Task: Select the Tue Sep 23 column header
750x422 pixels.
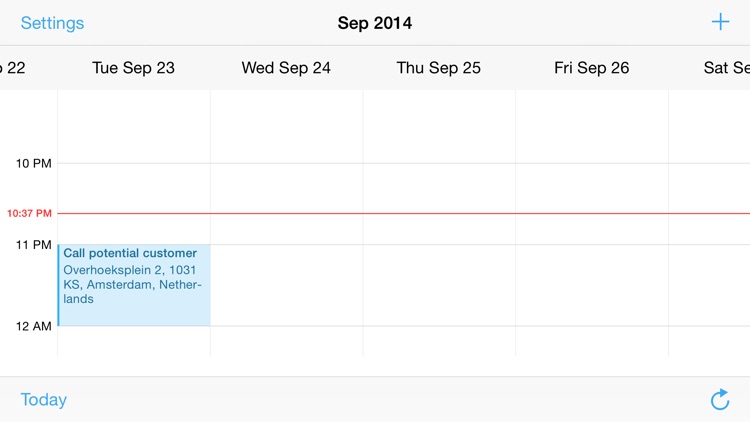Action: coord(133,68)
